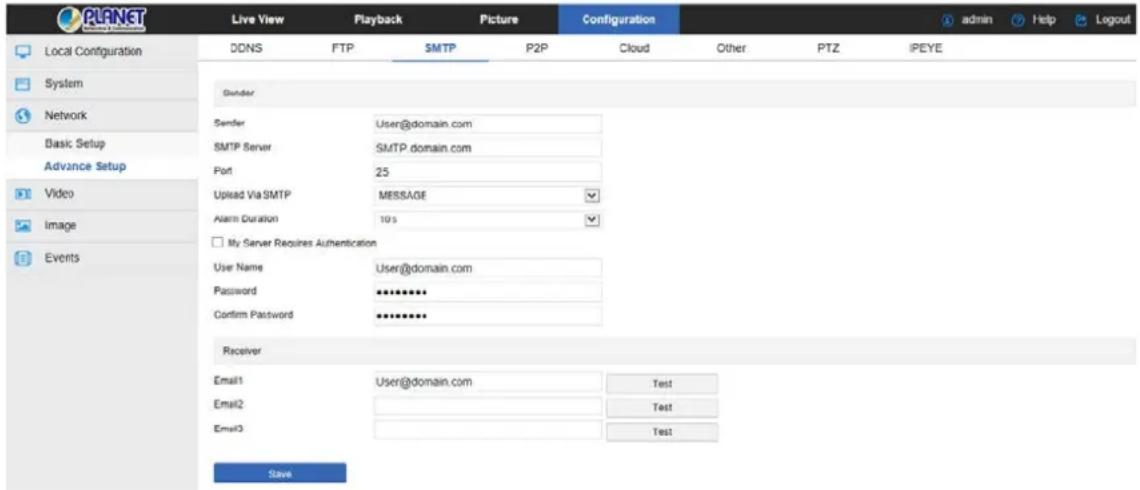Click the User Name input field

pos(487,268)
